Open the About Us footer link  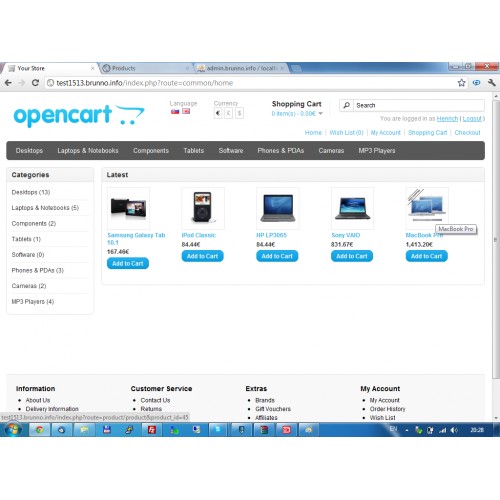(x=38, y=400)
